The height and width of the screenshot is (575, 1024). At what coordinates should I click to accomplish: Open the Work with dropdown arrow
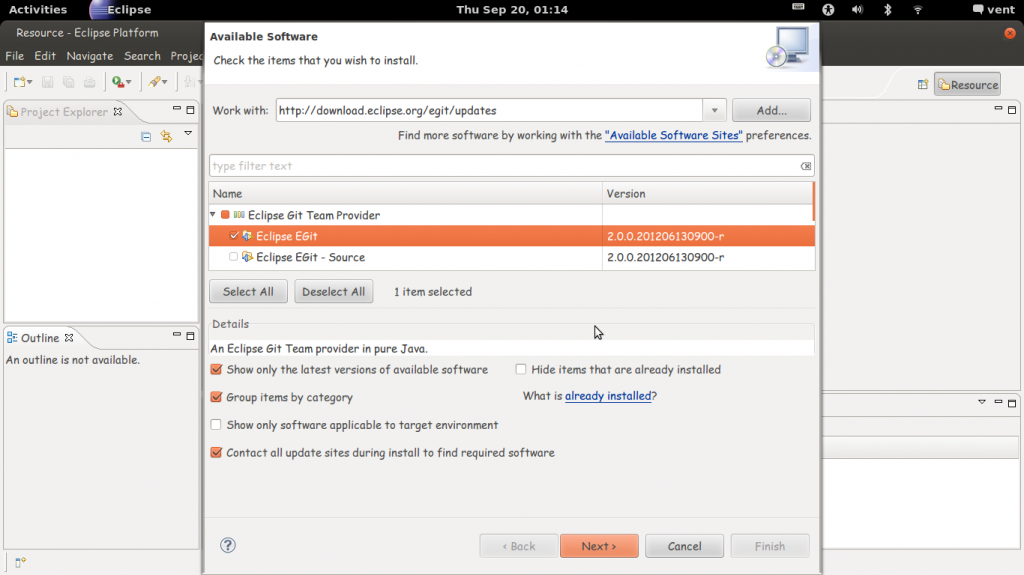[714, 110]
